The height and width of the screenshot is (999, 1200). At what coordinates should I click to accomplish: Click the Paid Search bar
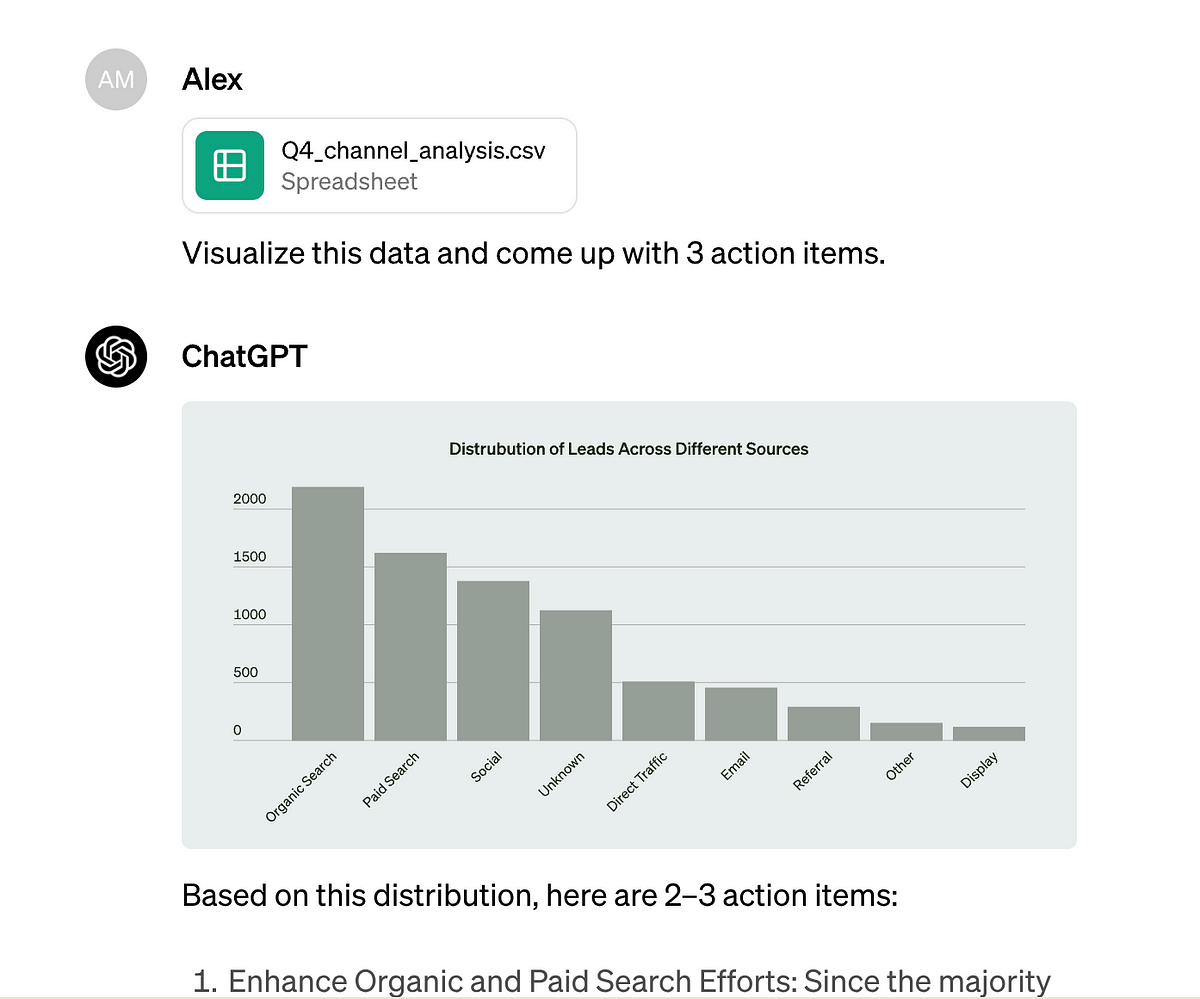point(410,647)
